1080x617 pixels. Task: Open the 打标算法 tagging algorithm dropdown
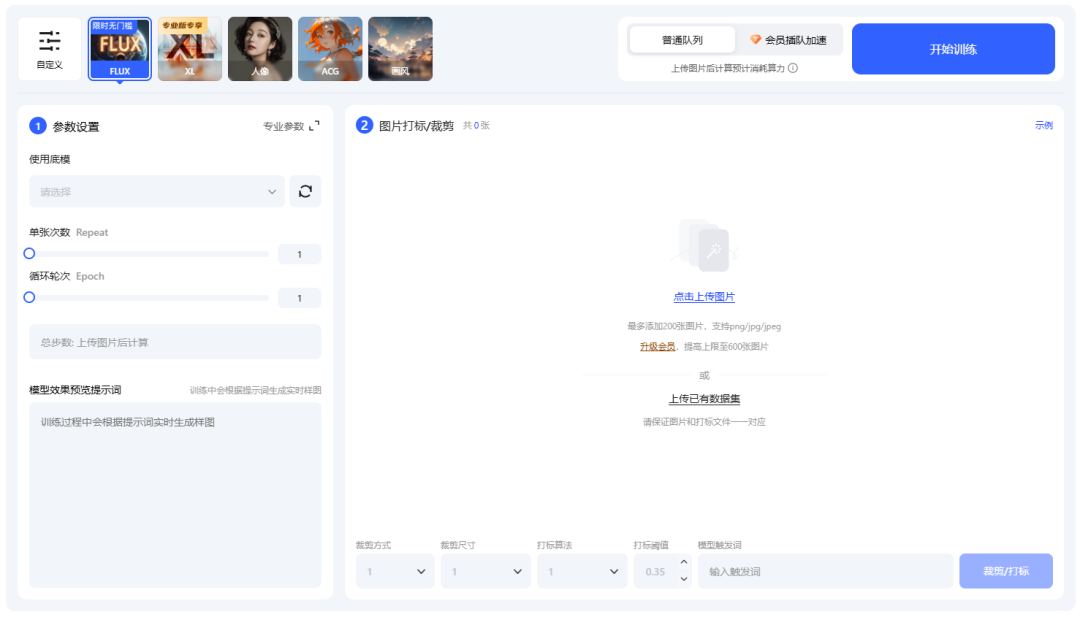click(581, 570)
